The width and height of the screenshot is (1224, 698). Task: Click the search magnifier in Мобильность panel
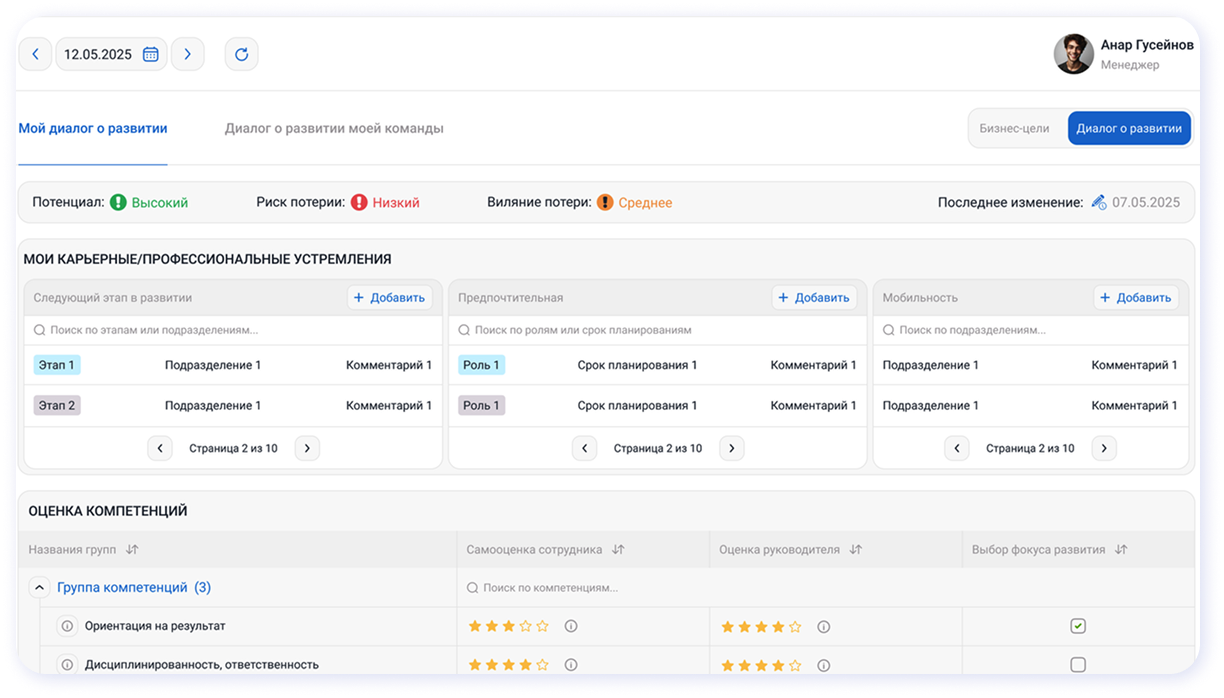pos(887,329)
